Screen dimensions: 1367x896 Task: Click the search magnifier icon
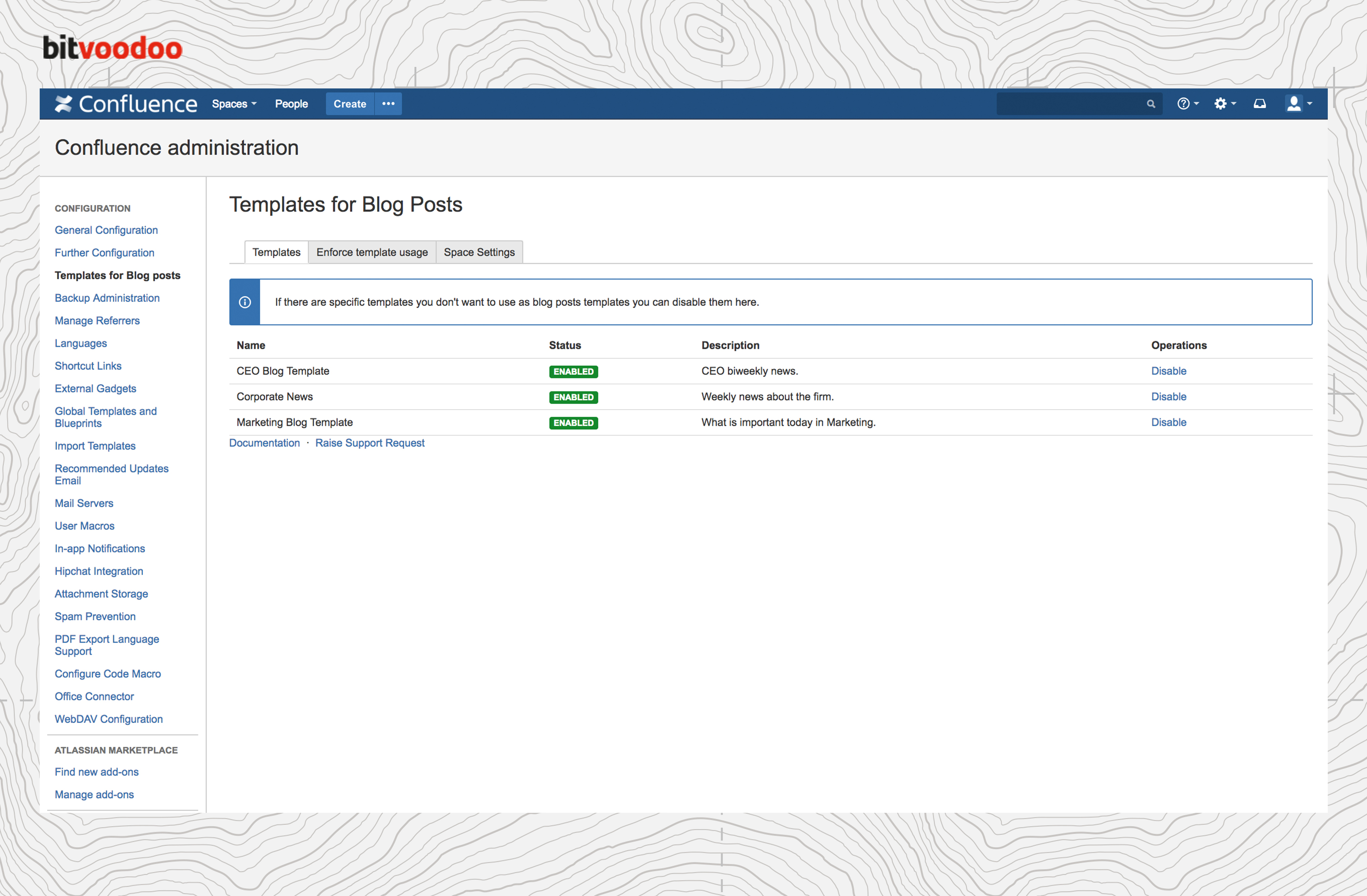1150,104
